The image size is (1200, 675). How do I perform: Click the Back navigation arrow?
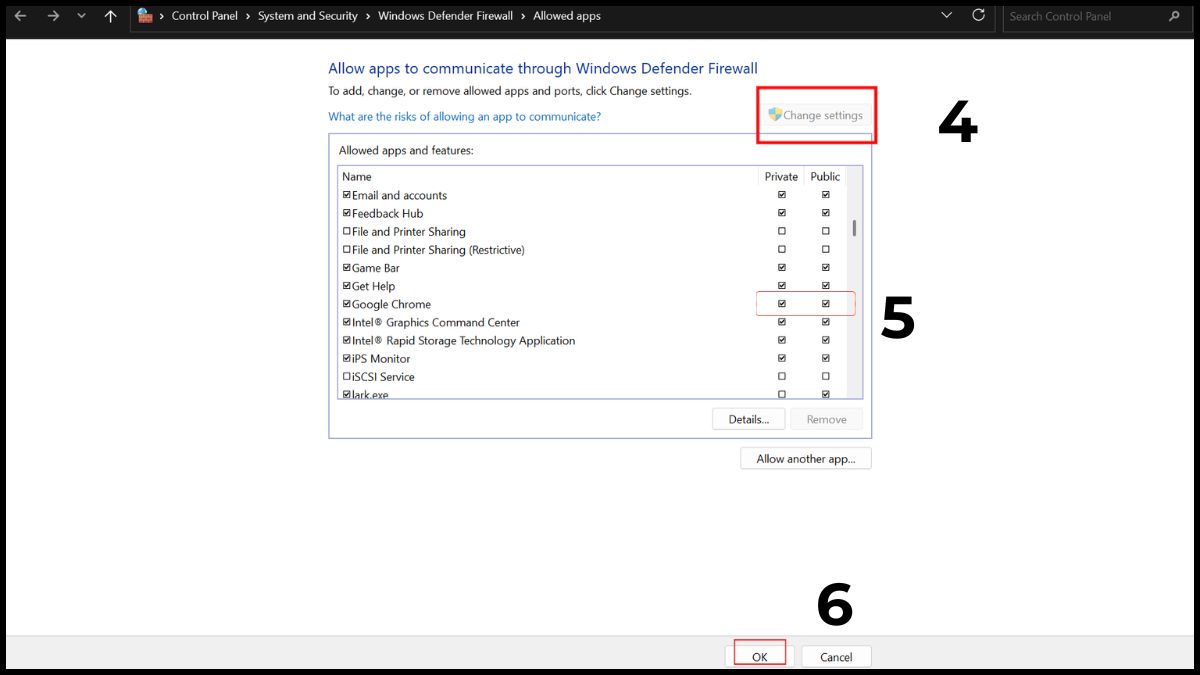(20, 16)
